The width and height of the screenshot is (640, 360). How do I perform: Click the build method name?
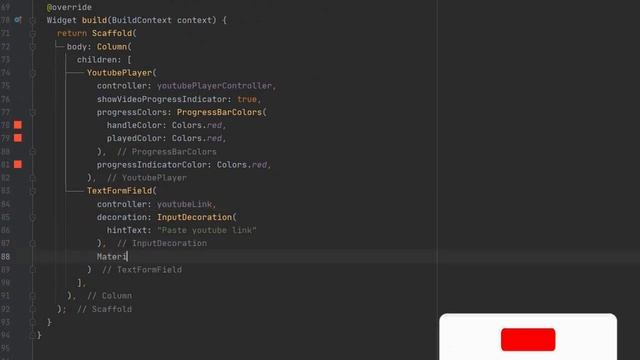pyautogui.click(x=94, y=20)
